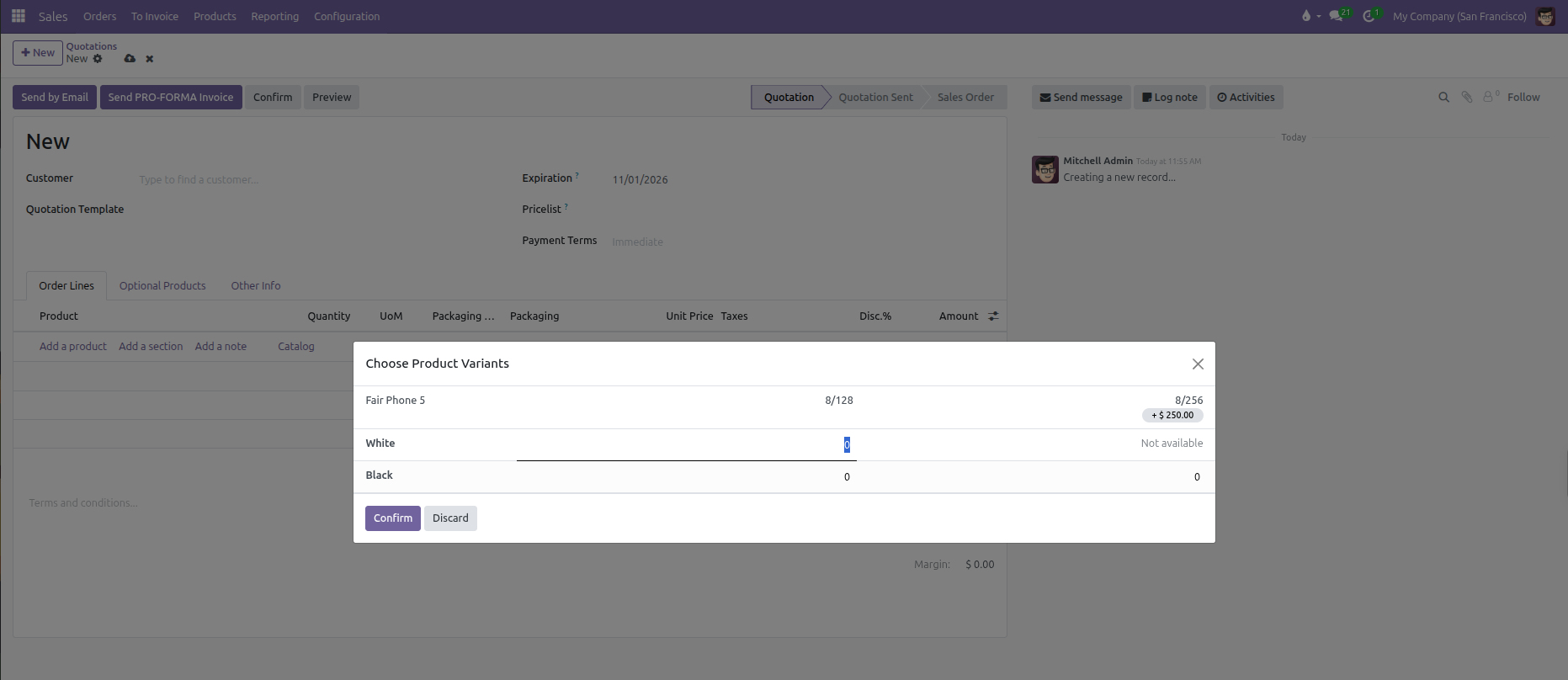Open the Products menu

coord(215,16)
